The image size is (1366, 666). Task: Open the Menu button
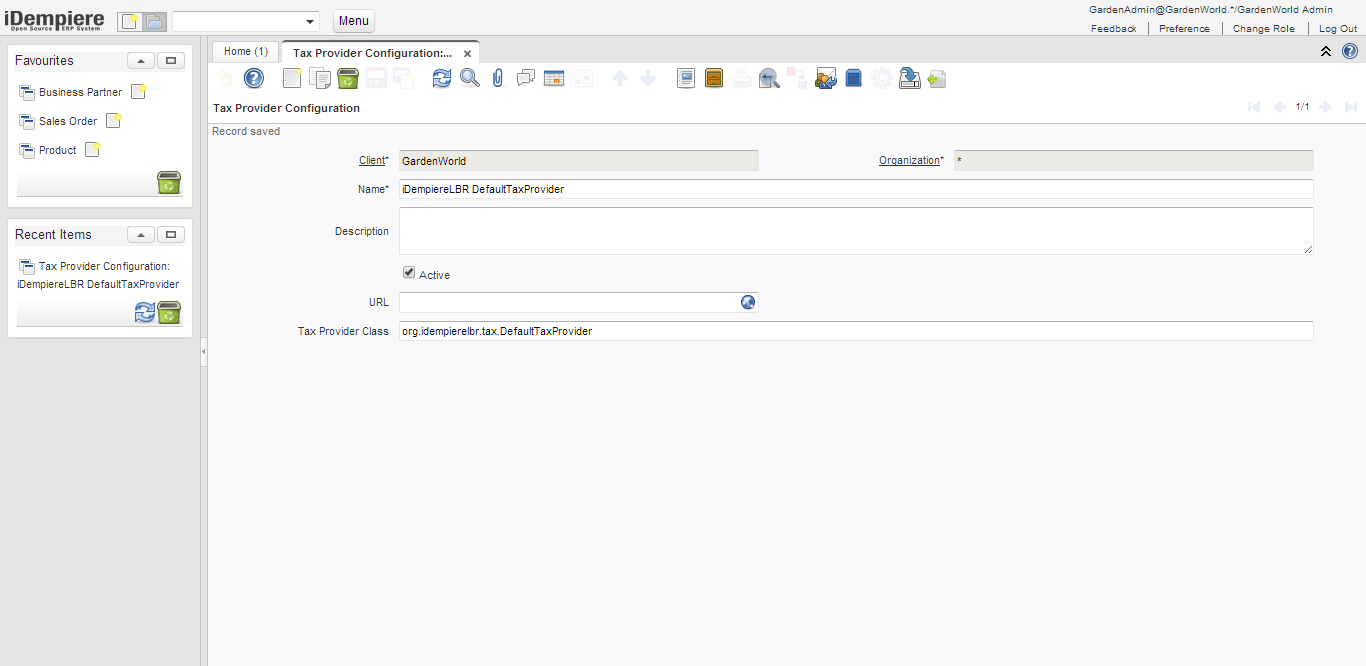coord(353,21)
